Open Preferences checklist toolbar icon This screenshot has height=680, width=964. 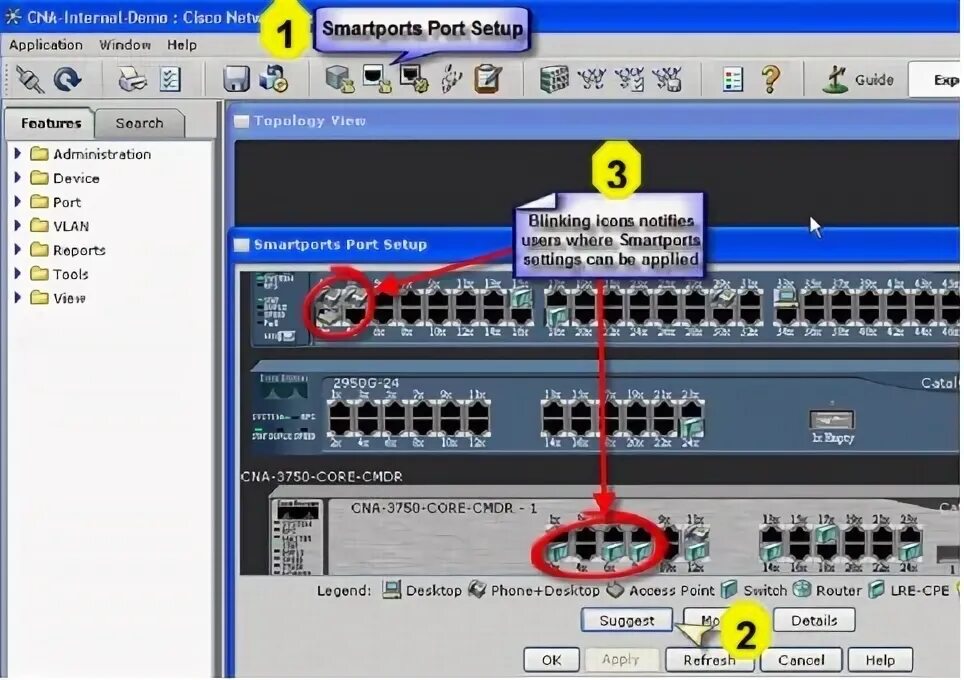click(x=170, y=79)
